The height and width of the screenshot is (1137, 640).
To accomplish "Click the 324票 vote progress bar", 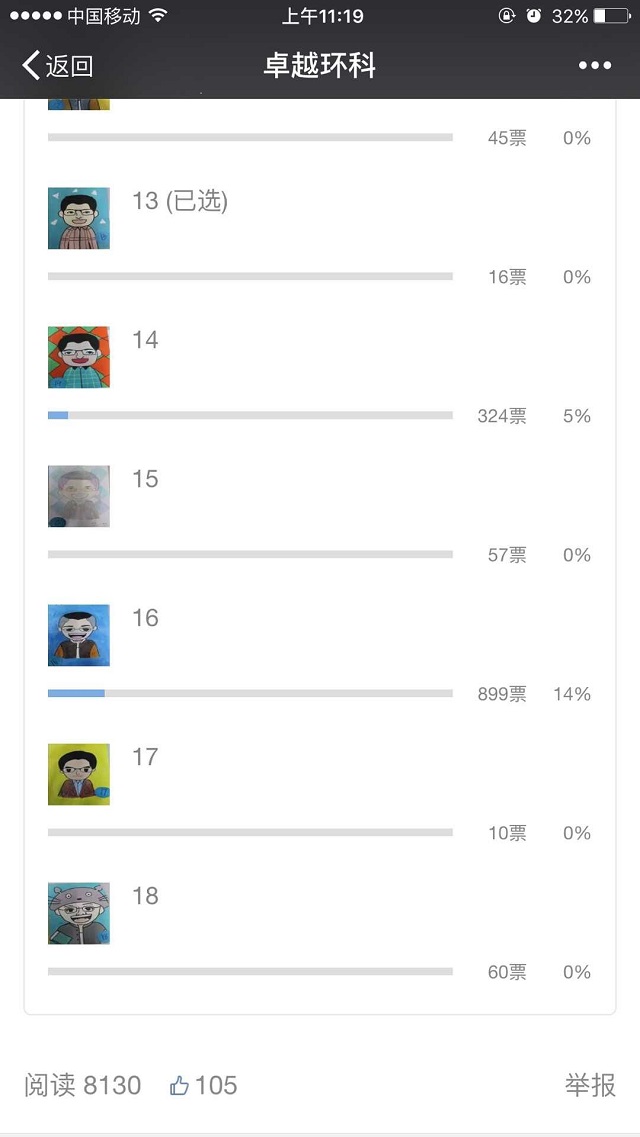I will pyautogui.click(x=250, y=415).
